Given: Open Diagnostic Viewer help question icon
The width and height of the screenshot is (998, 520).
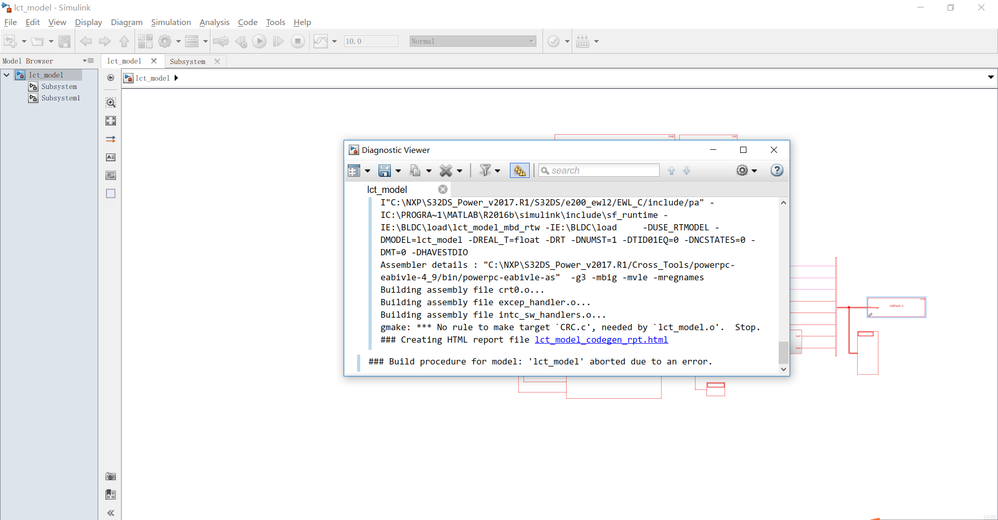Looking at the screenshot, I should click(777, 171).
